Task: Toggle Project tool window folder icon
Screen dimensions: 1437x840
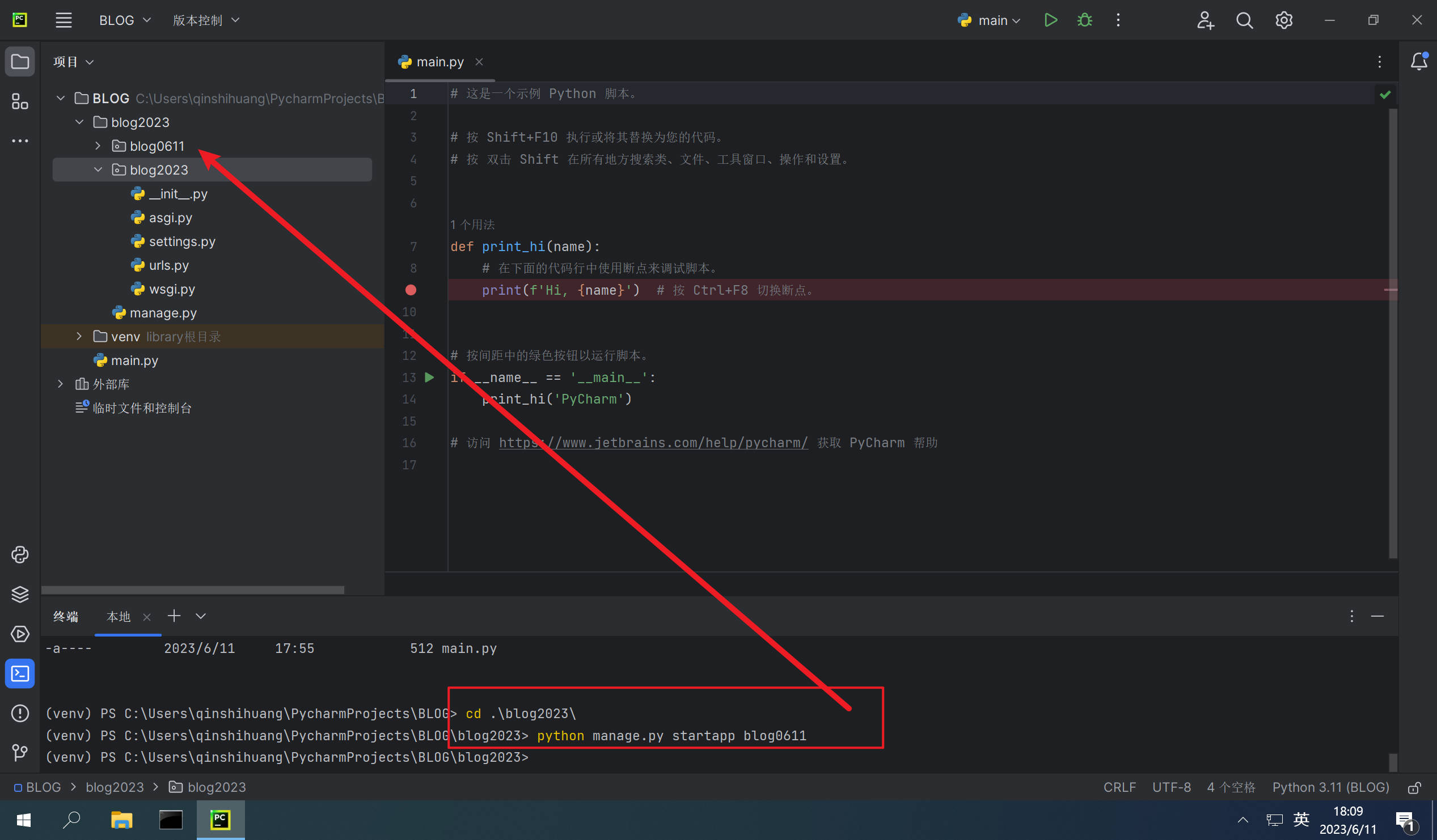Action: 20,61
